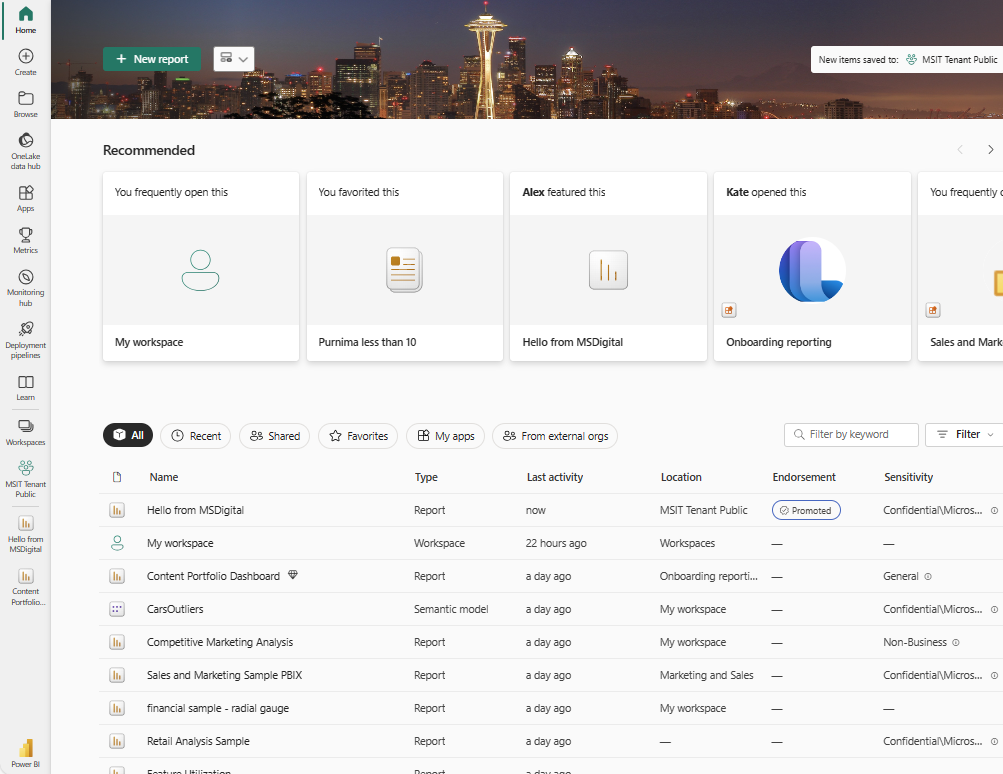Image resolution: width=1003 pixels, height=774 pixels.
Task: Switch to the Favorites tab
Action: point(358,436)
